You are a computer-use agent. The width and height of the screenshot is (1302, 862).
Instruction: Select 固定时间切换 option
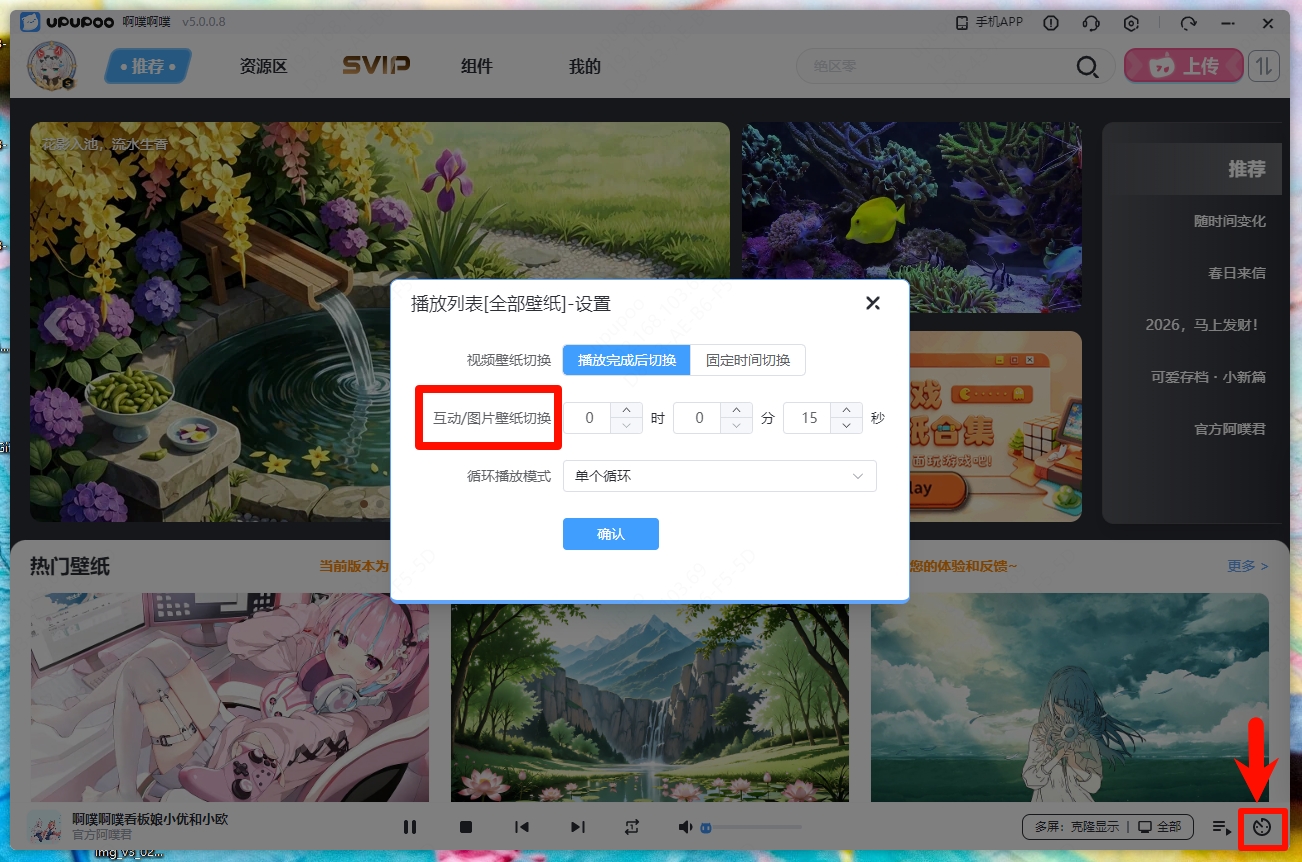click(x=747, y=360)
